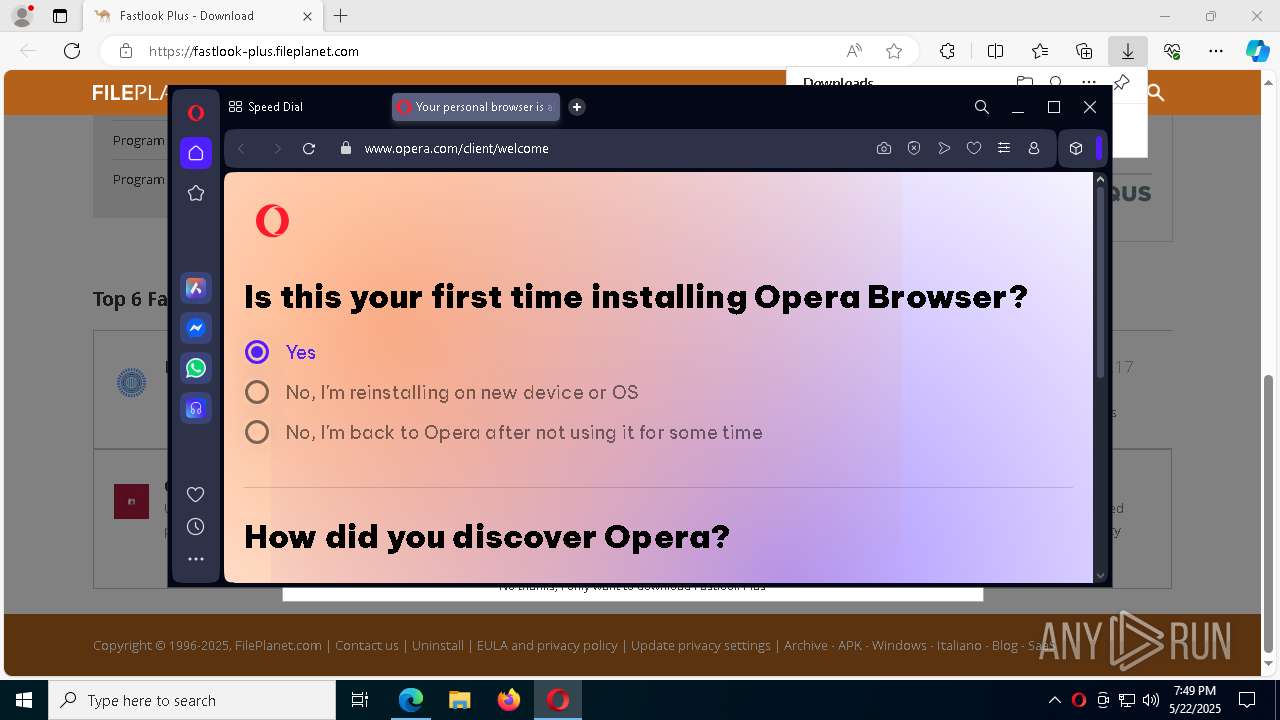Click Opera address bar URL
The image size is (1280, 720).
pyautogui.click(x=456, y=148)
